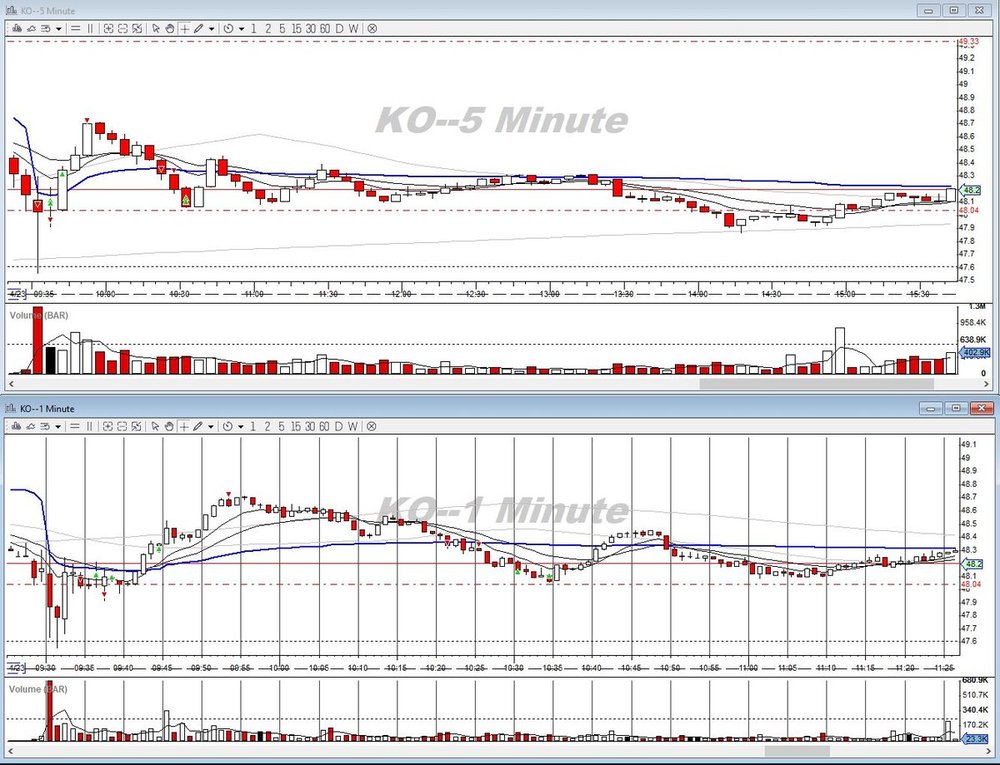This screenshot has height=765, width=1000.
Task: Click Volume (BAR) label in 1 Minute chart
Action: click(38, 689)
